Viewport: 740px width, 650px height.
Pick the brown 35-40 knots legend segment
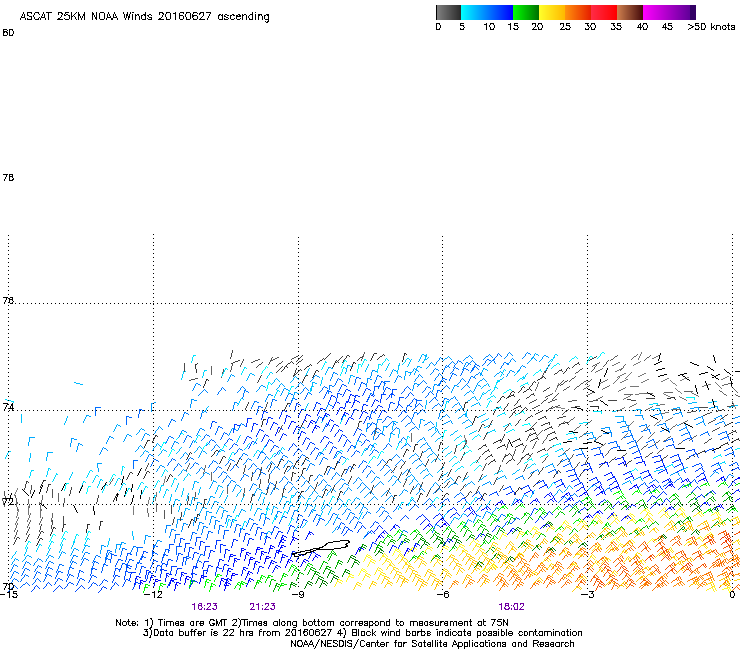point(630,12)
